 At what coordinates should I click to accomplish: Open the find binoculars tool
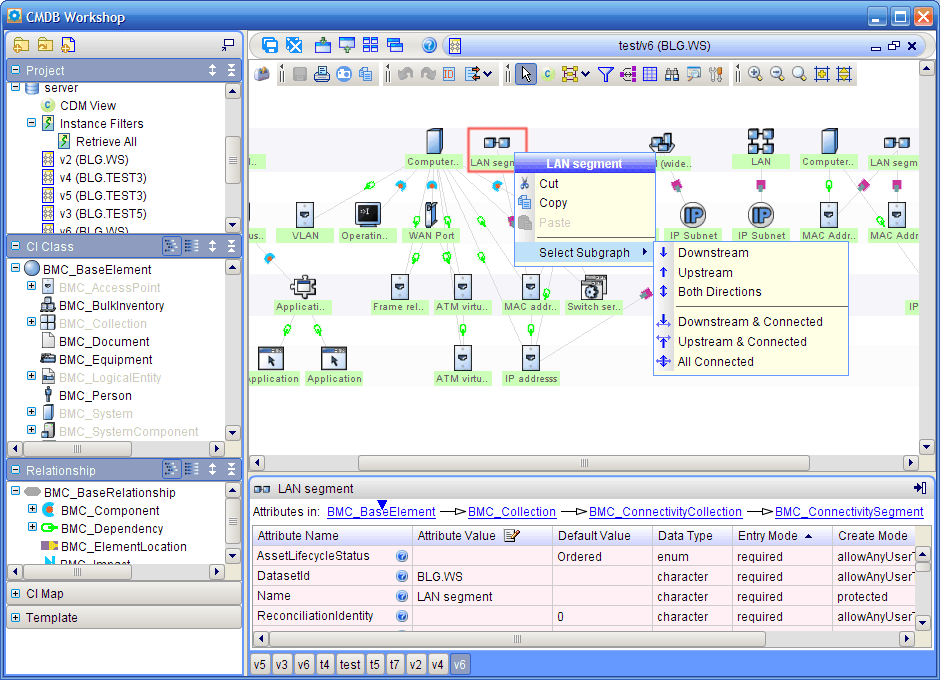click(672, 74)
